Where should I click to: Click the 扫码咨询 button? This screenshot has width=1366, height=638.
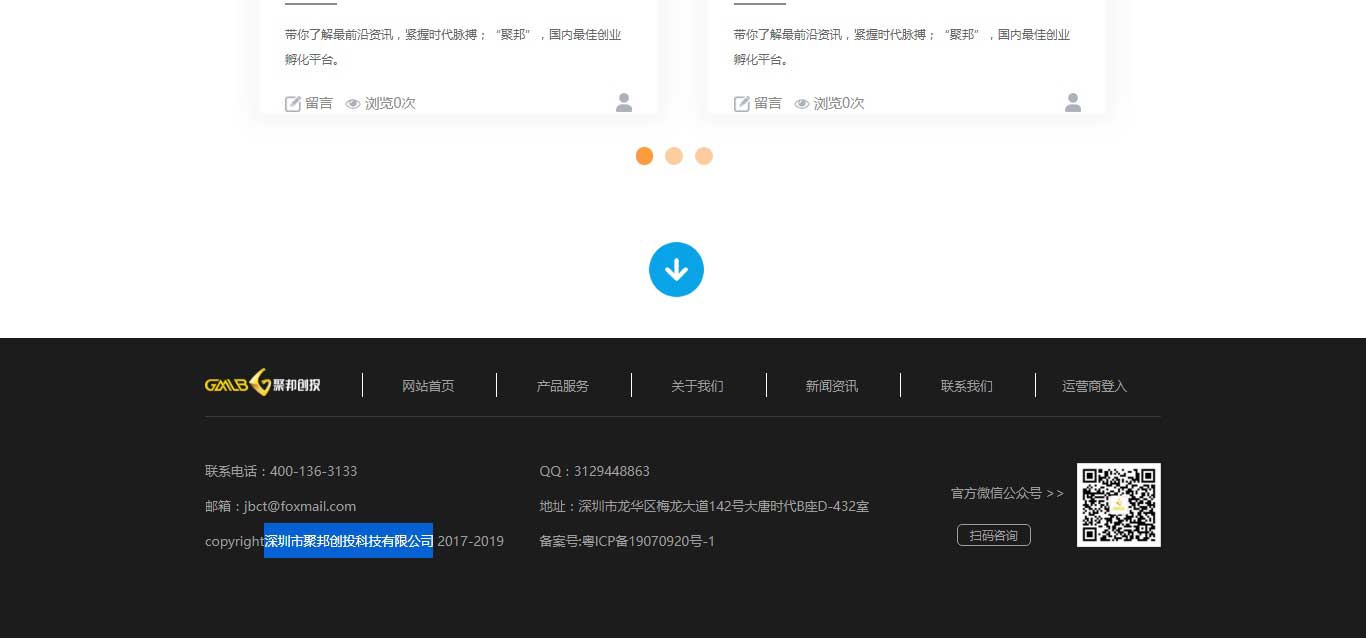993,535
